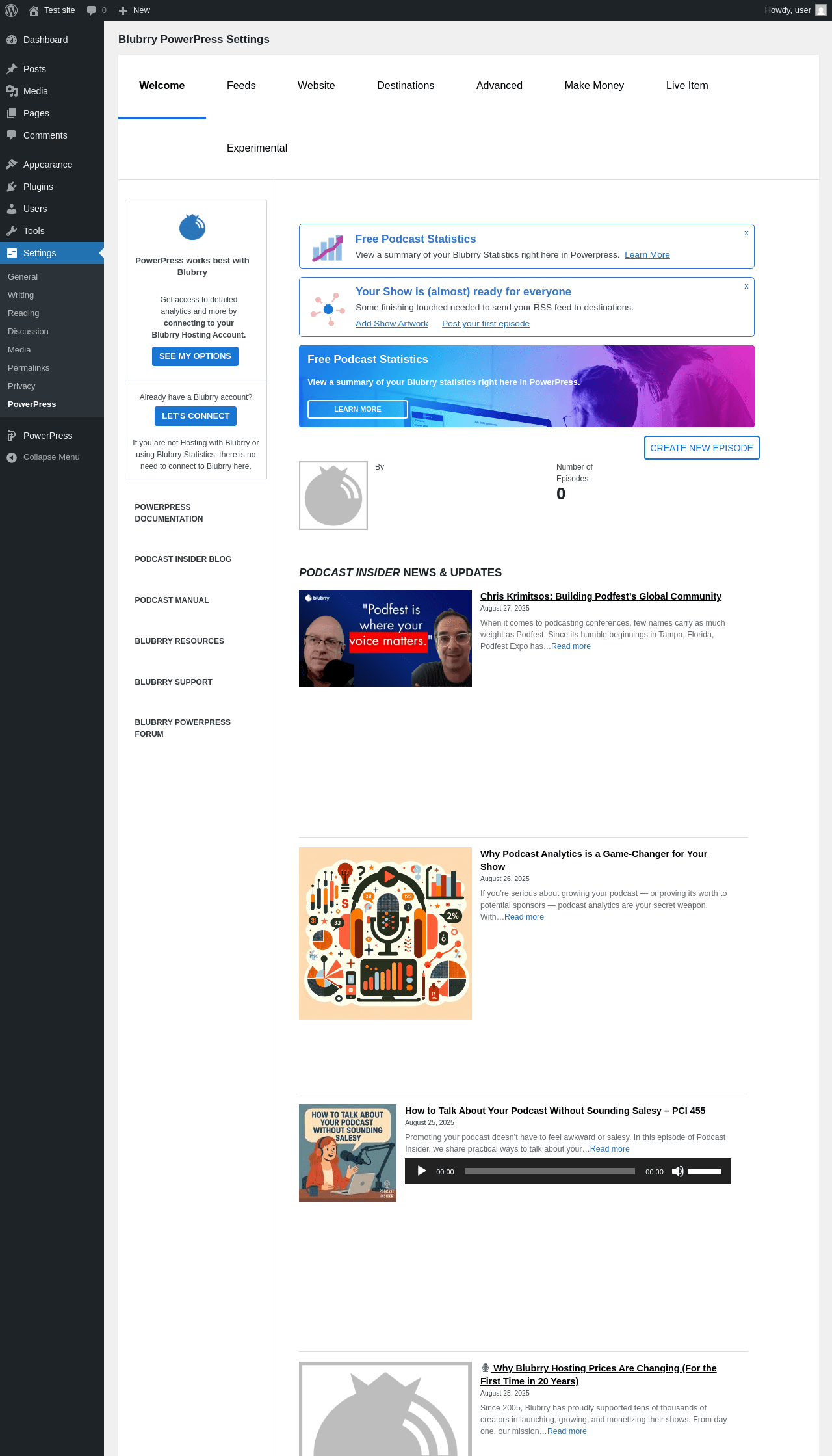Click the show artwork placeholder image
Screen dimensions: 832x1456
pos(333,496)
